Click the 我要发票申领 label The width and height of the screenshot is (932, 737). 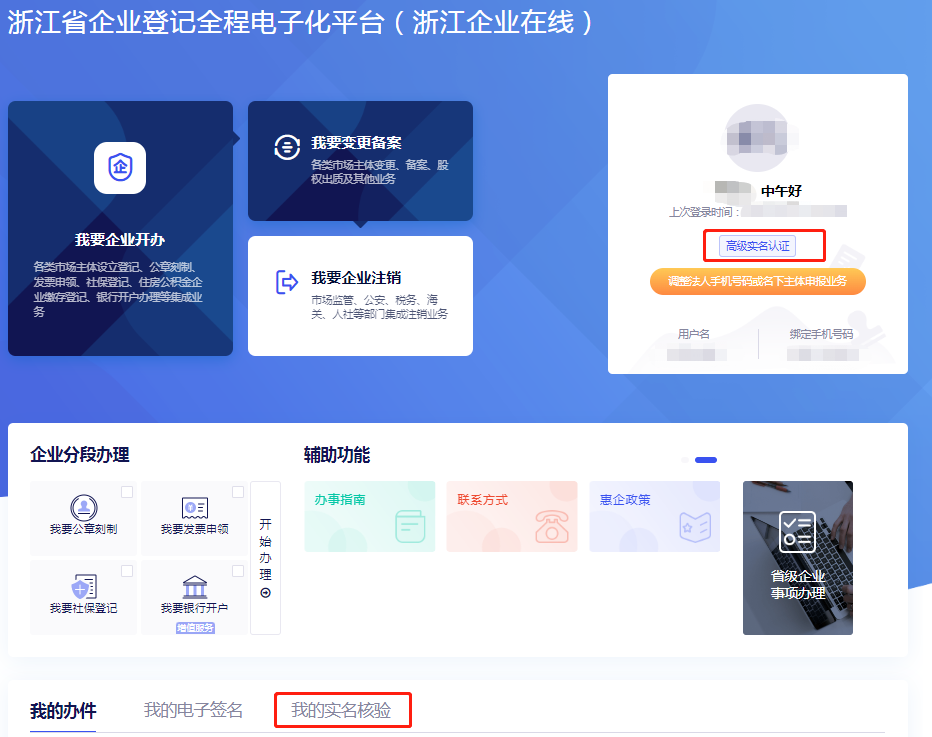point(194,529)
